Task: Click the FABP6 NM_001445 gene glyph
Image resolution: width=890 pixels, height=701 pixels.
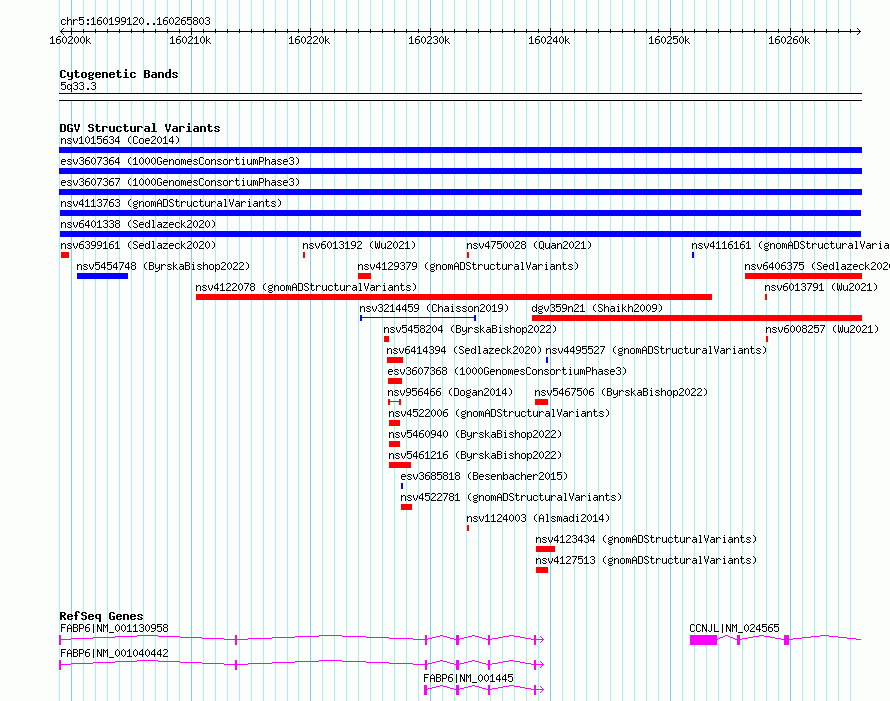Action: click(x=484, y=690)
